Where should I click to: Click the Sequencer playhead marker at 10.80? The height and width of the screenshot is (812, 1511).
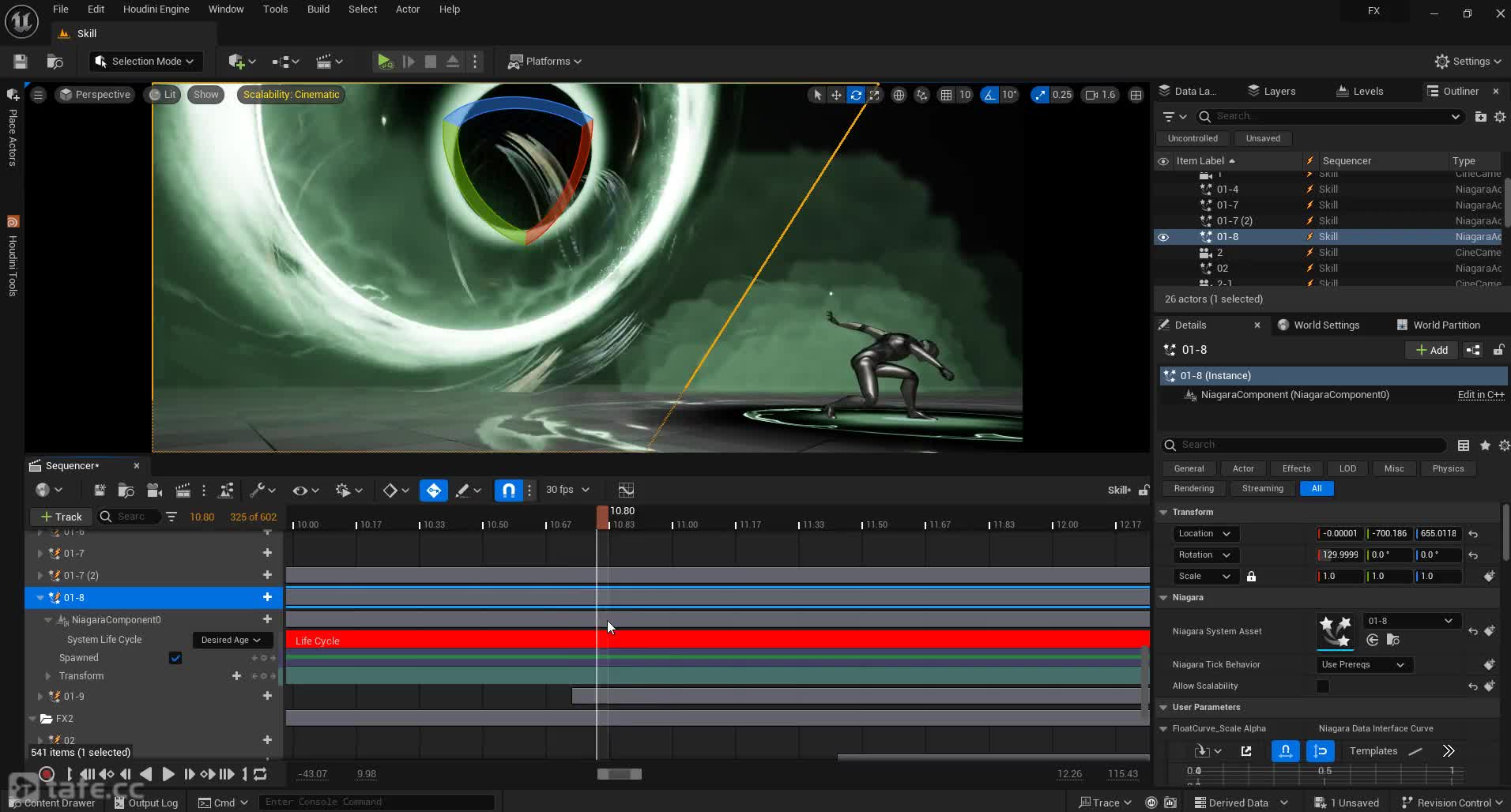pyautogui.click(x=602, y=517)
